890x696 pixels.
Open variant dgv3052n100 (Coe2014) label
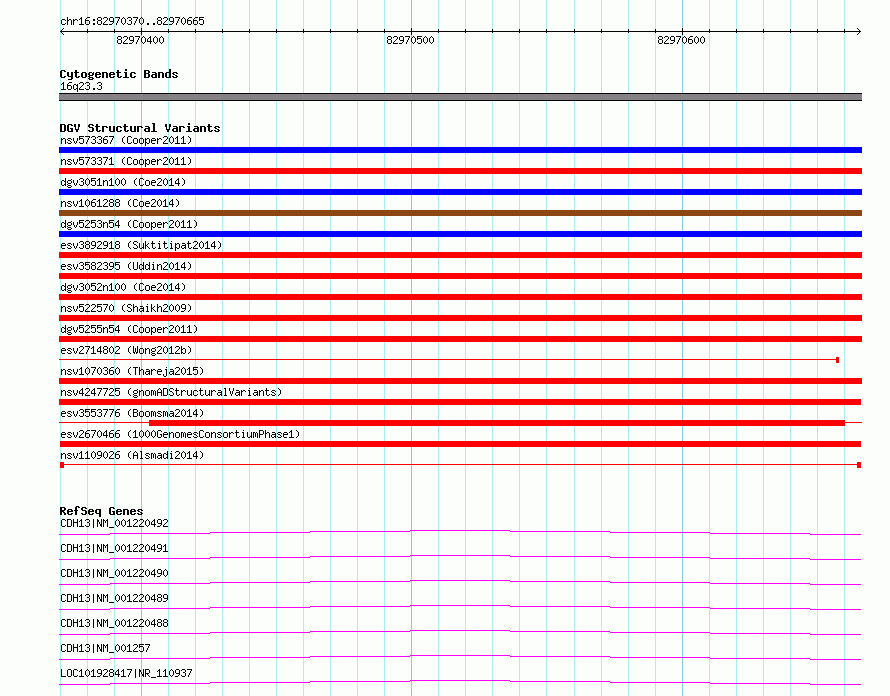pyautogui.click(x=123, y=287)
